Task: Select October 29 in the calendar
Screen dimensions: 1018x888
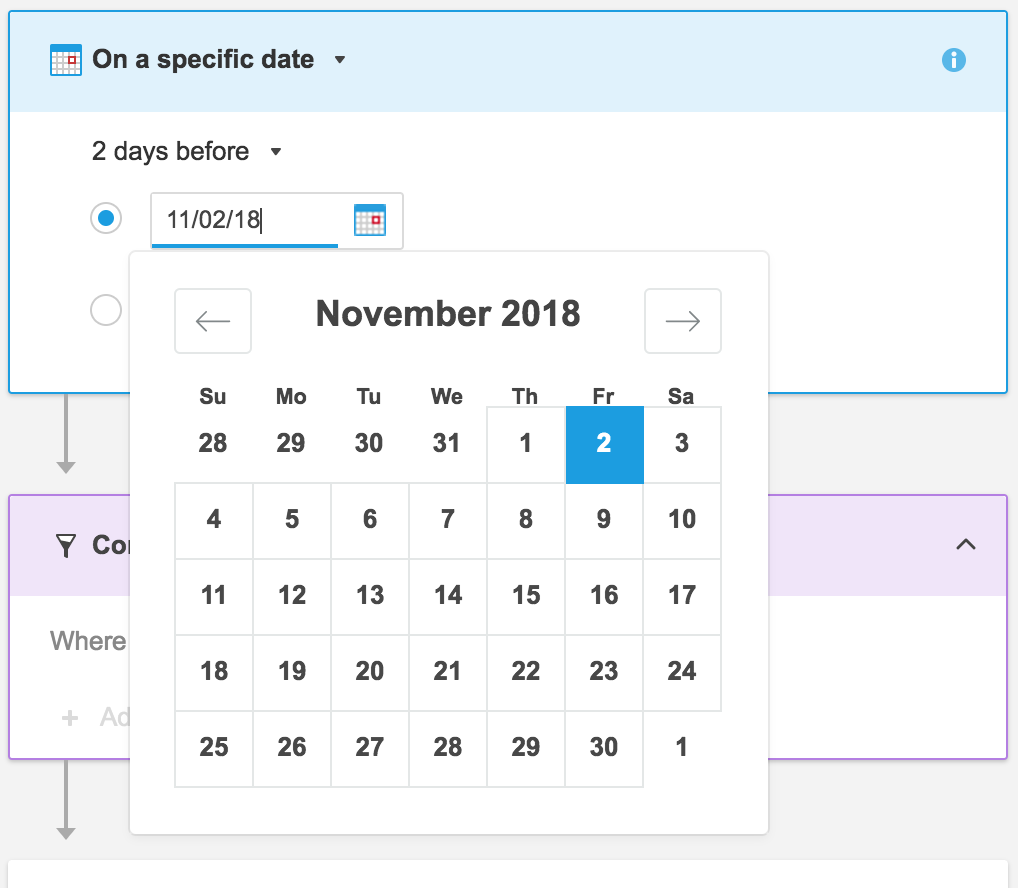Action: pos(291,444)
